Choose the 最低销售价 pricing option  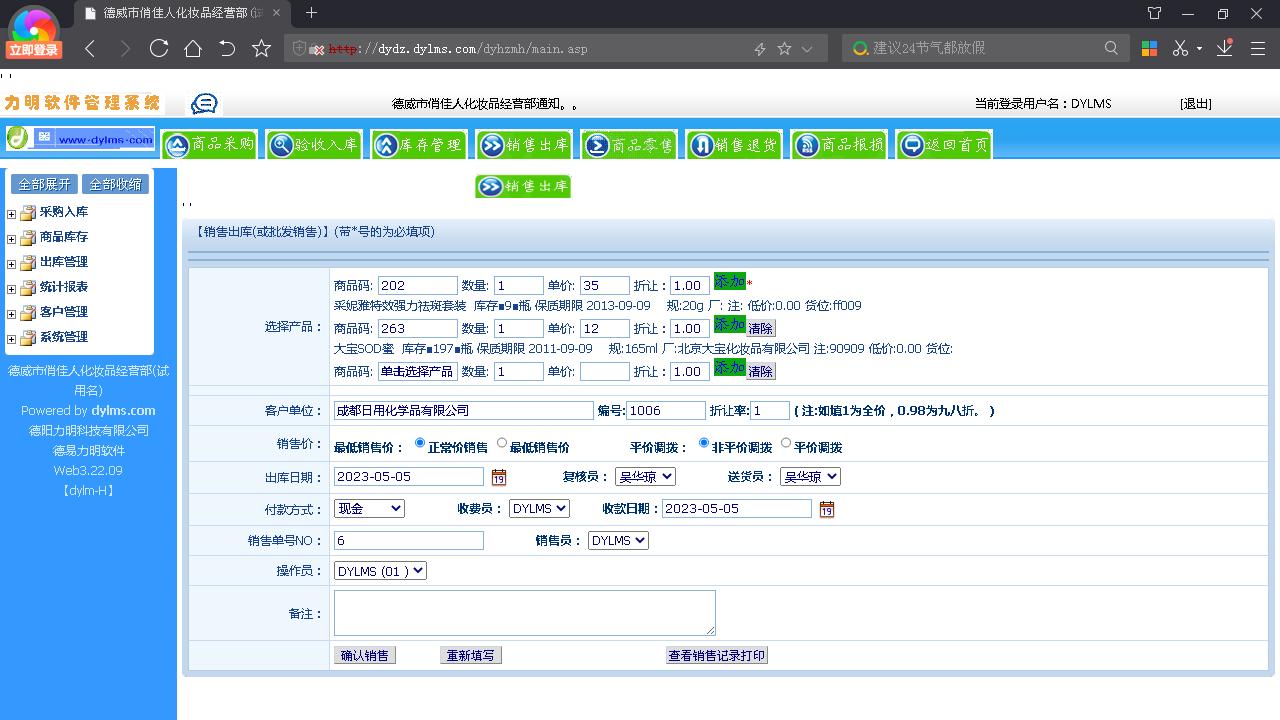pyautogui.click(x=501, y=444)
